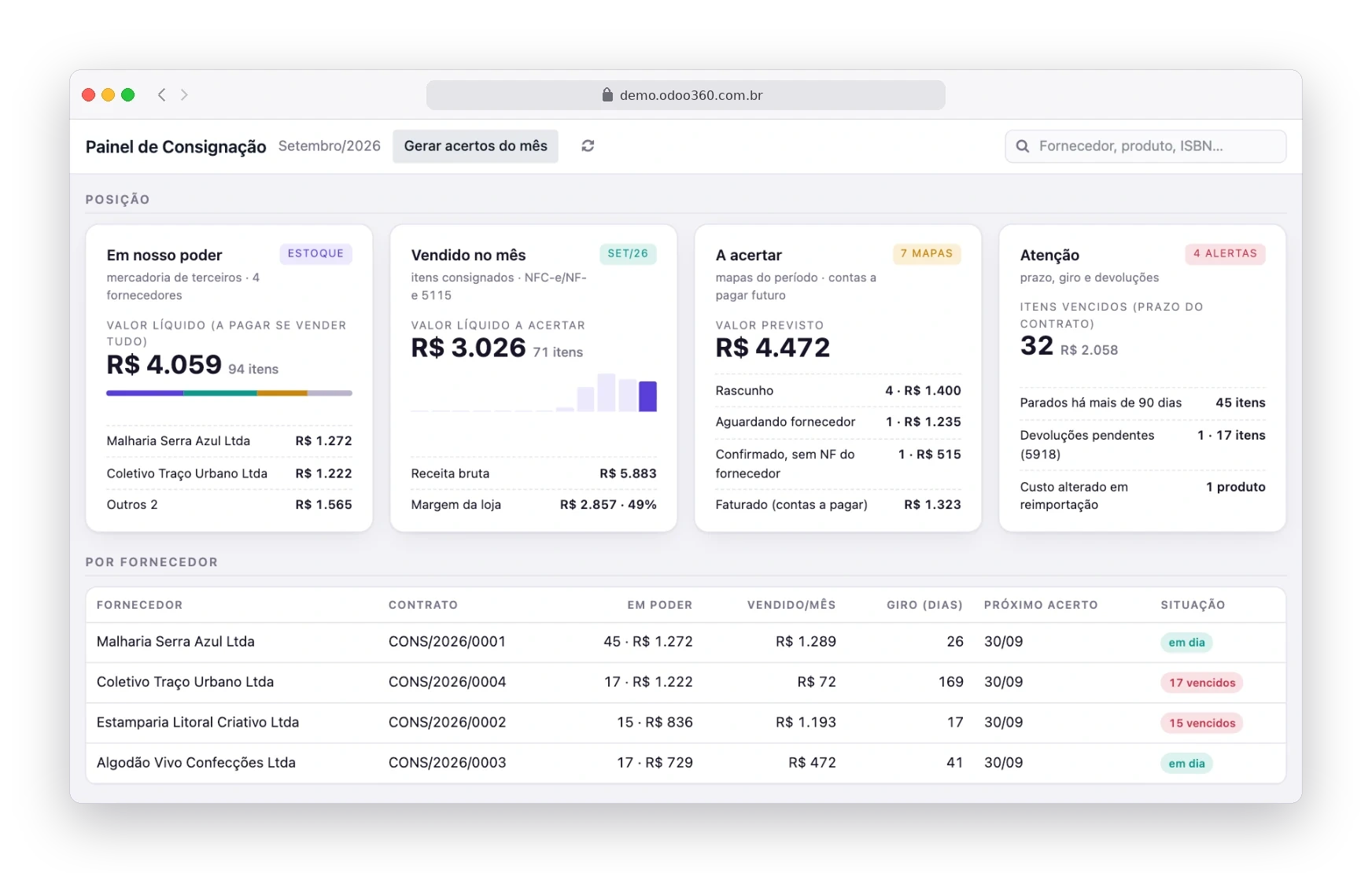Sort by the FORNECEDOR column header

click(x=139, y=605)
